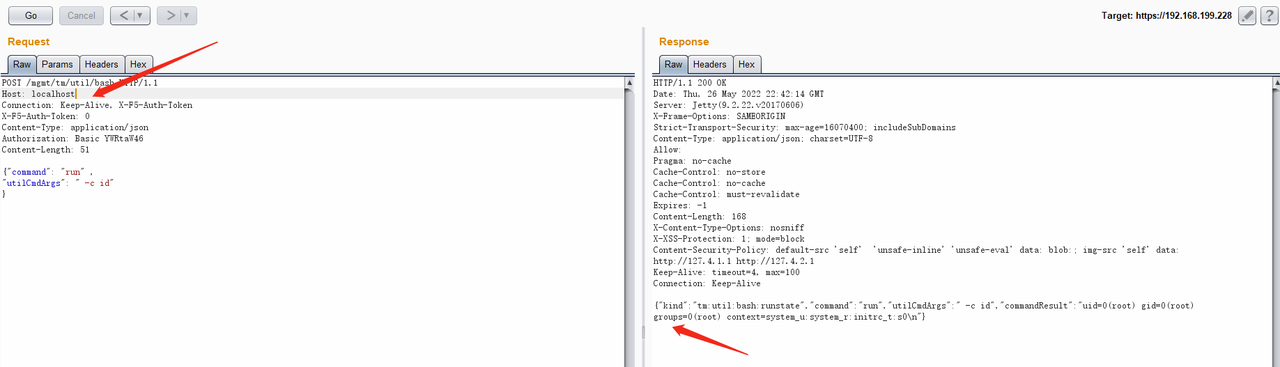1280x367 pixels.
Task: Click the 'Content-Security-Policy' response header line
Action: [917, 251]
